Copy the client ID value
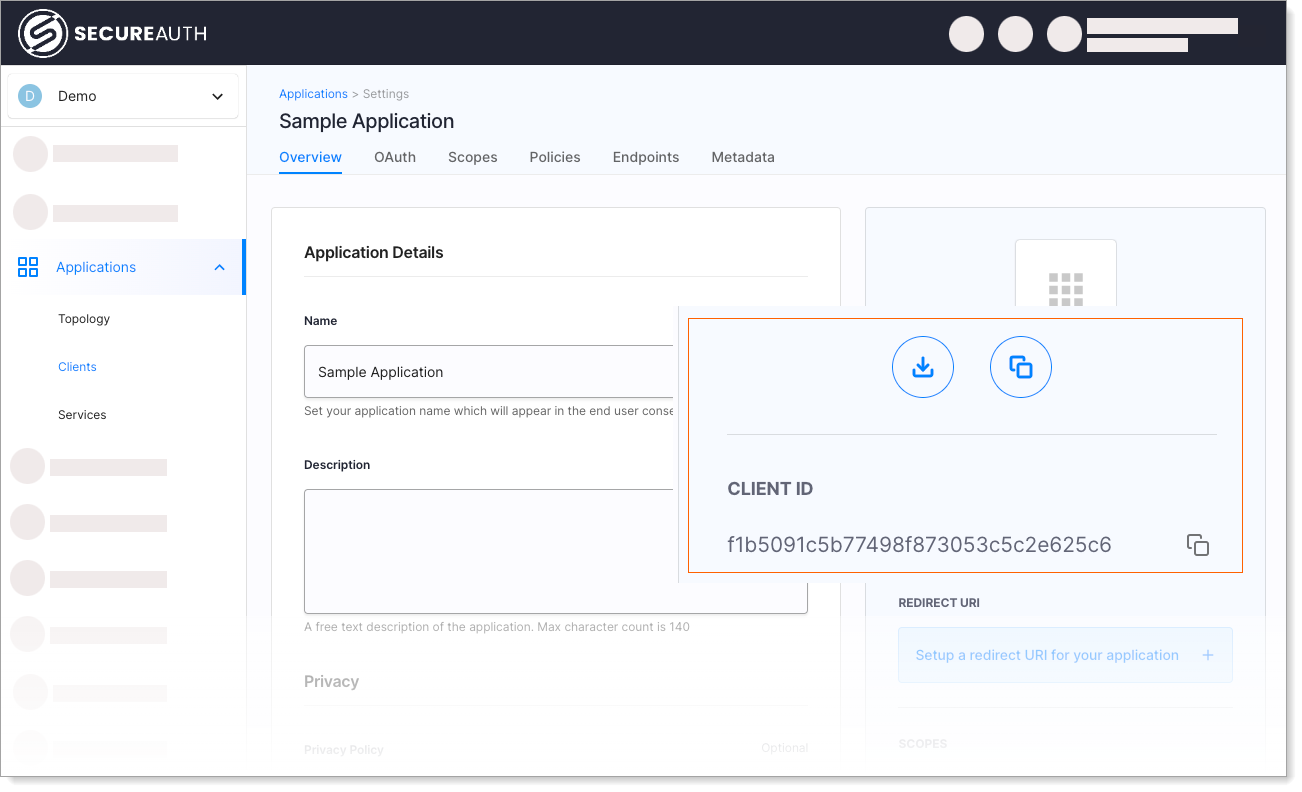The height and width of the screenshot is (792, 1302). [x=1198, y=545]
